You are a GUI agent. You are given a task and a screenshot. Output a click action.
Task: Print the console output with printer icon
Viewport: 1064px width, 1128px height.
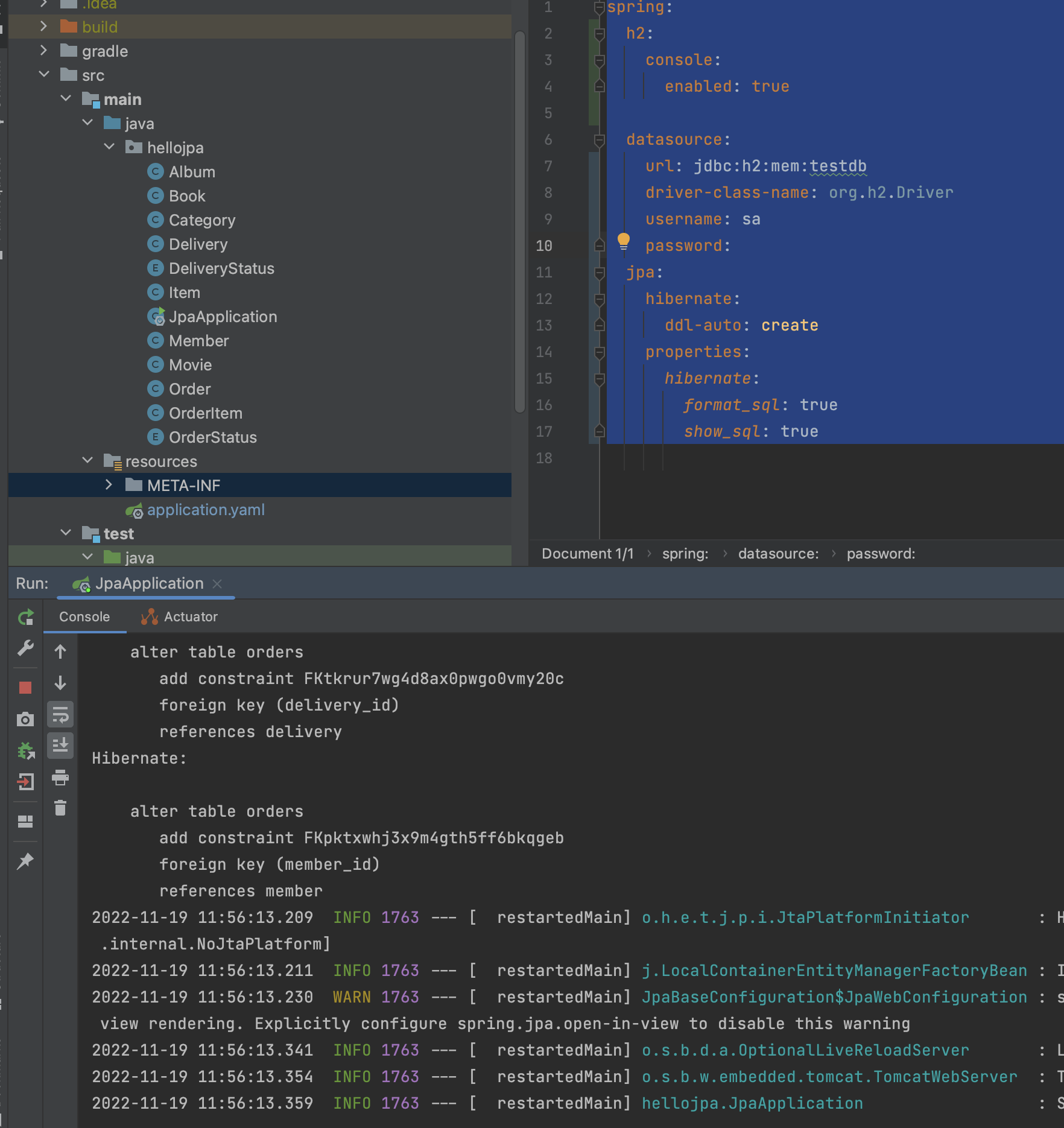[60, 778]
